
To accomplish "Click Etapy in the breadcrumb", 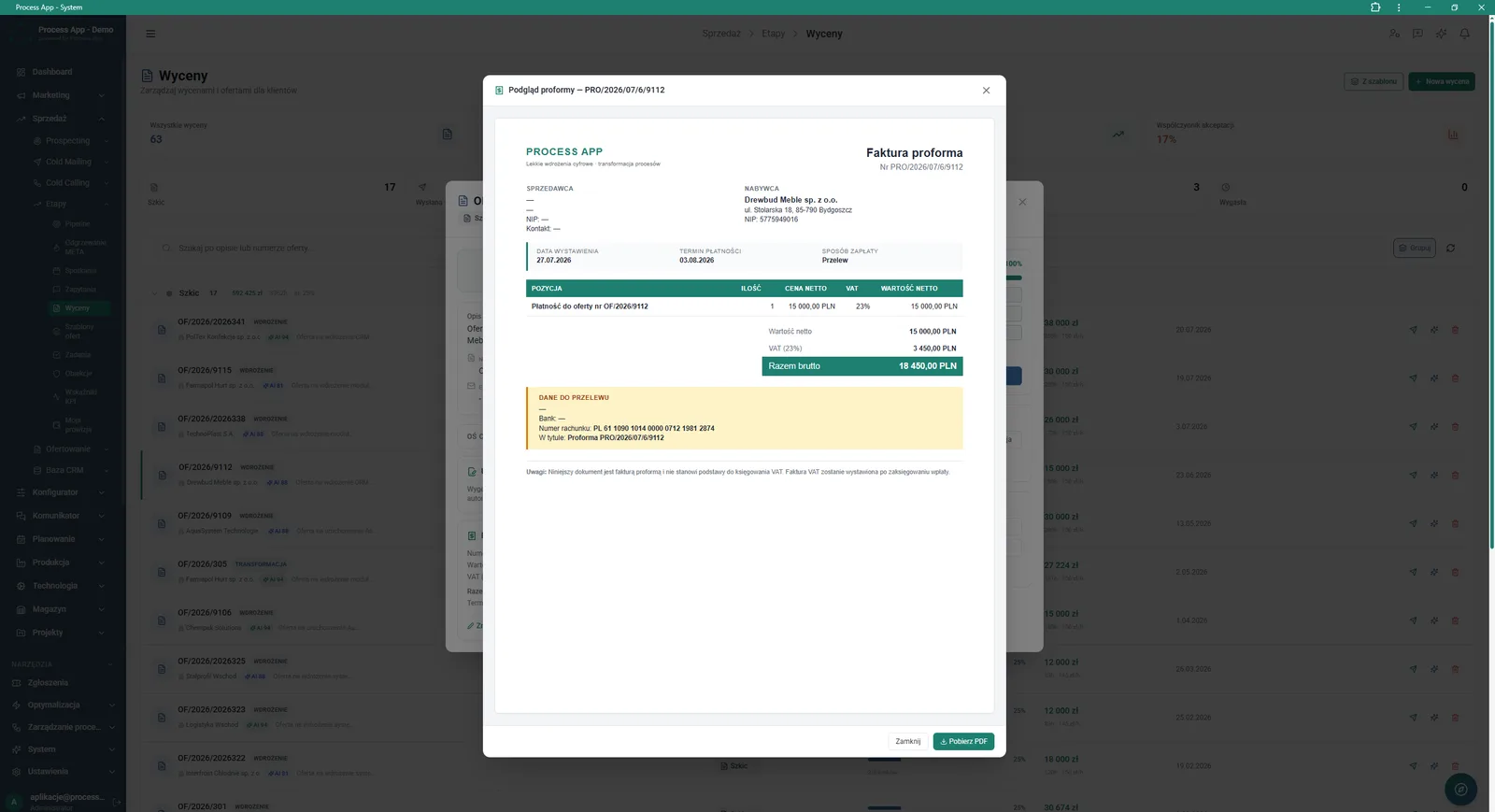I will [x=773, y=34].
